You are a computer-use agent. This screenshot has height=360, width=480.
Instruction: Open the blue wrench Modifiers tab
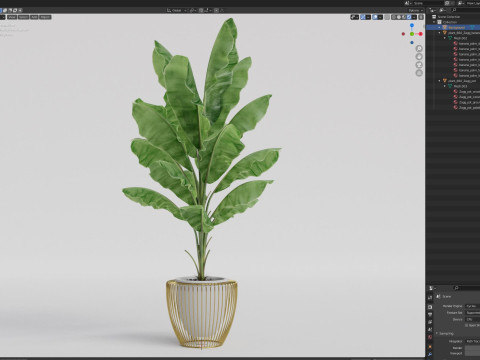click(x=430, y=354)
